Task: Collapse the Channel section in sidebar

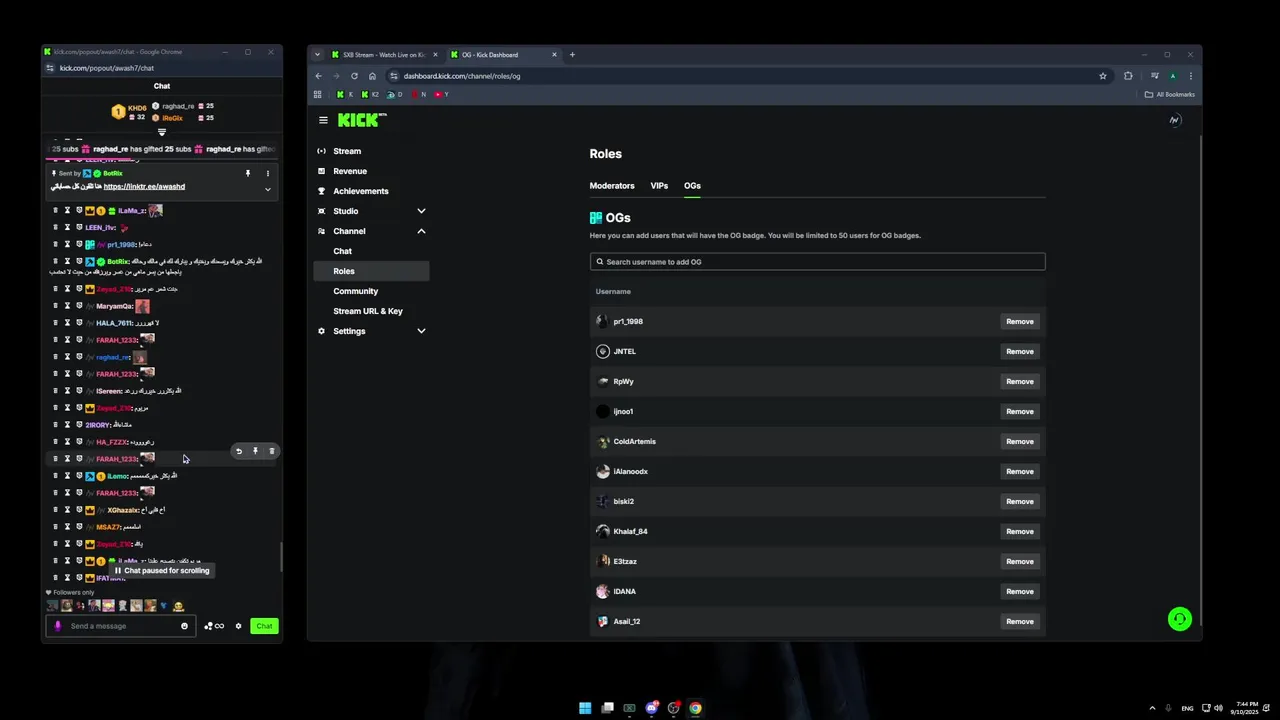Action: pos(421,231)
